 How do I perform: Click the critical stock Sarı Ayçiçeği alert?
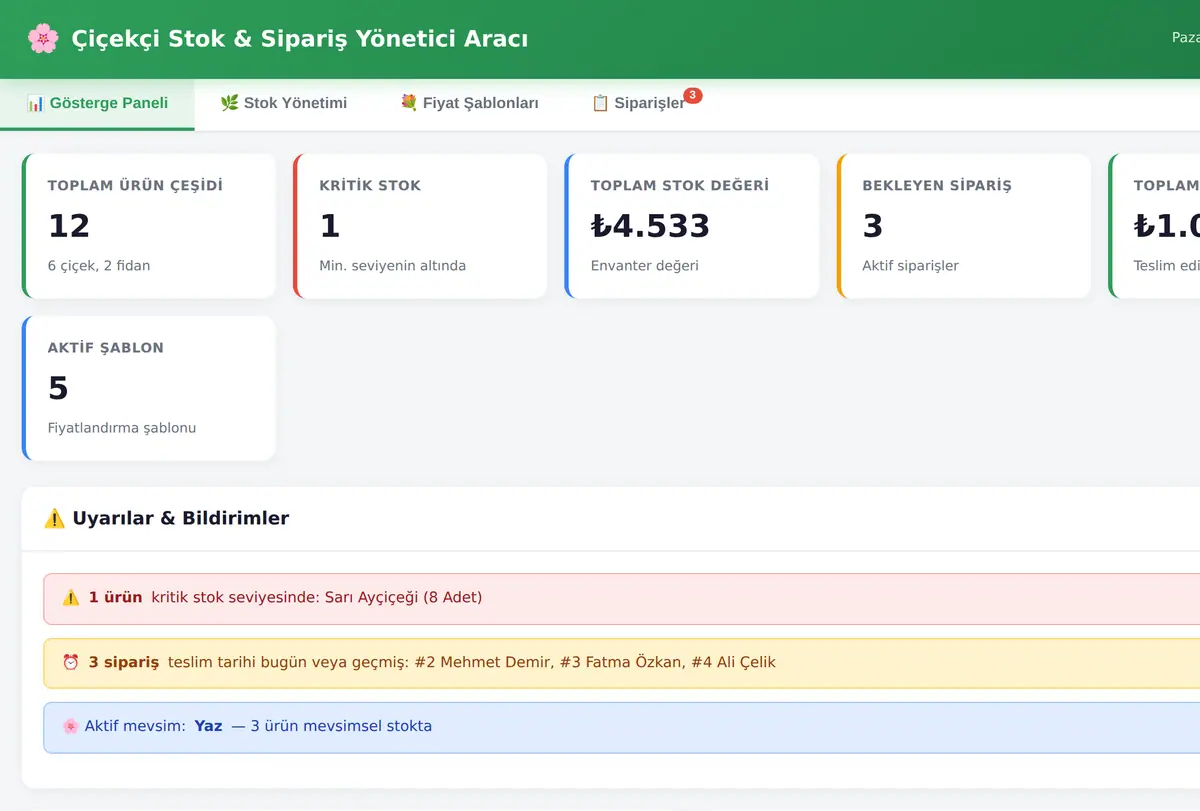pyautogui.click(x=622, y=598)
